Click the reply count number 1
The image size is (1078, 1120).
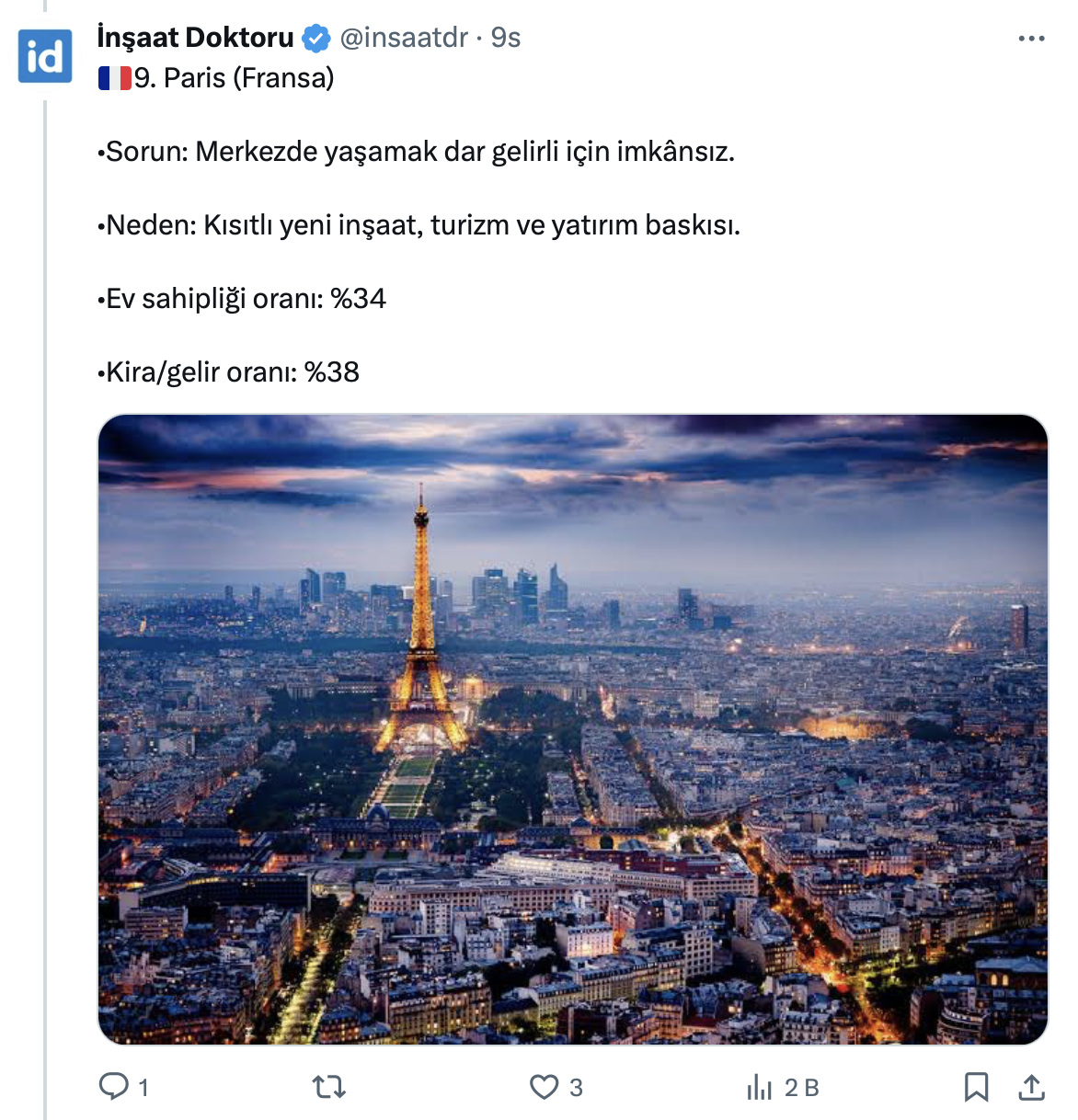coord(143,1089)
